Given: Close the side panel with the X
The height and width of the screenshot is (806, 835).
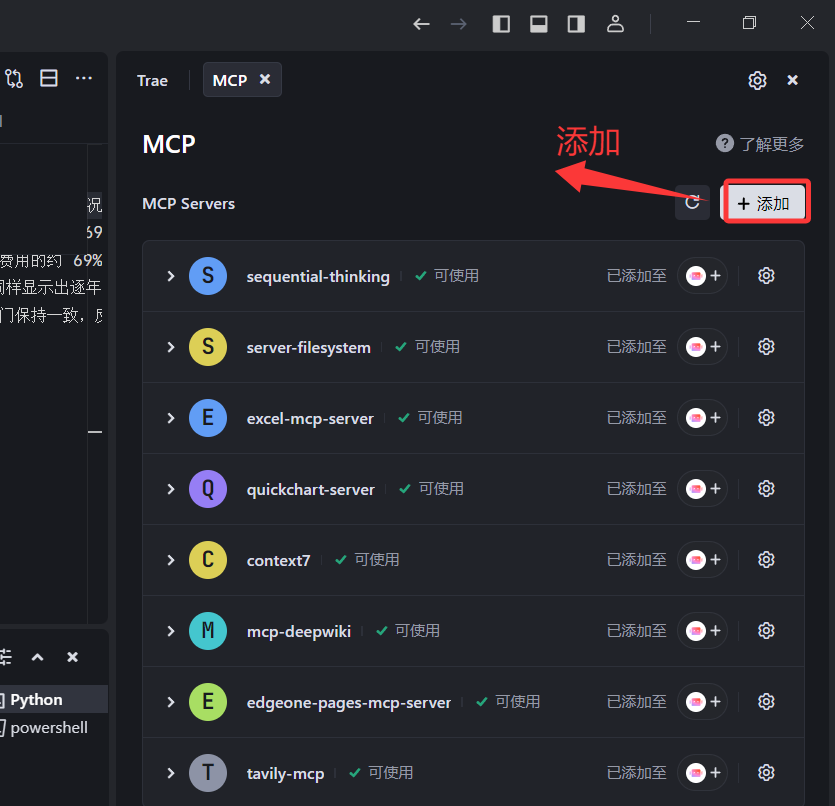Looking at the screenshot, I should [x=792, y=80].
